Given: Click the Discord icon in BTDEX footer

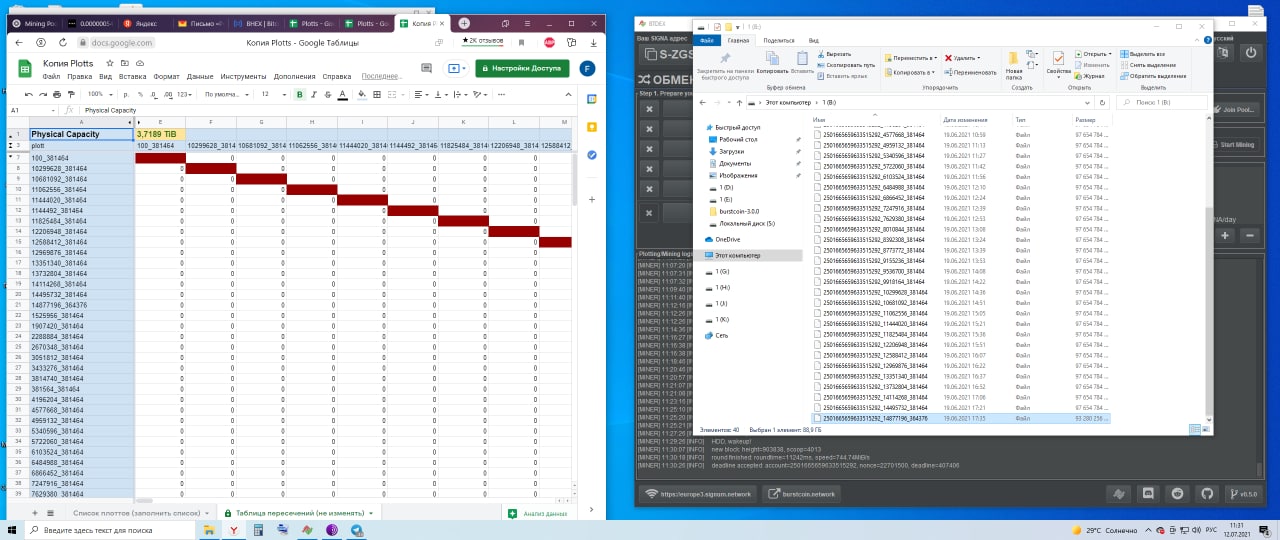Looking at the screenshot, I should pyautogui.click(x=1148, y=493).
